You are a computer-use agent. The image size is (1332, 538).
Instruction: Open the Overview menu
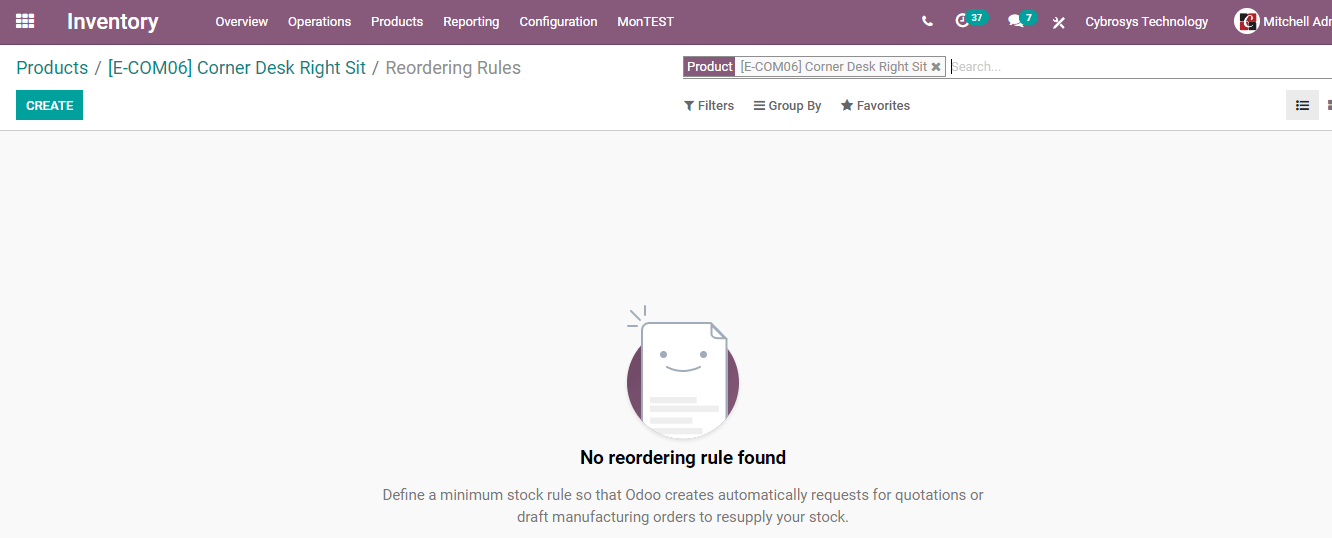(x=242, y=21)
